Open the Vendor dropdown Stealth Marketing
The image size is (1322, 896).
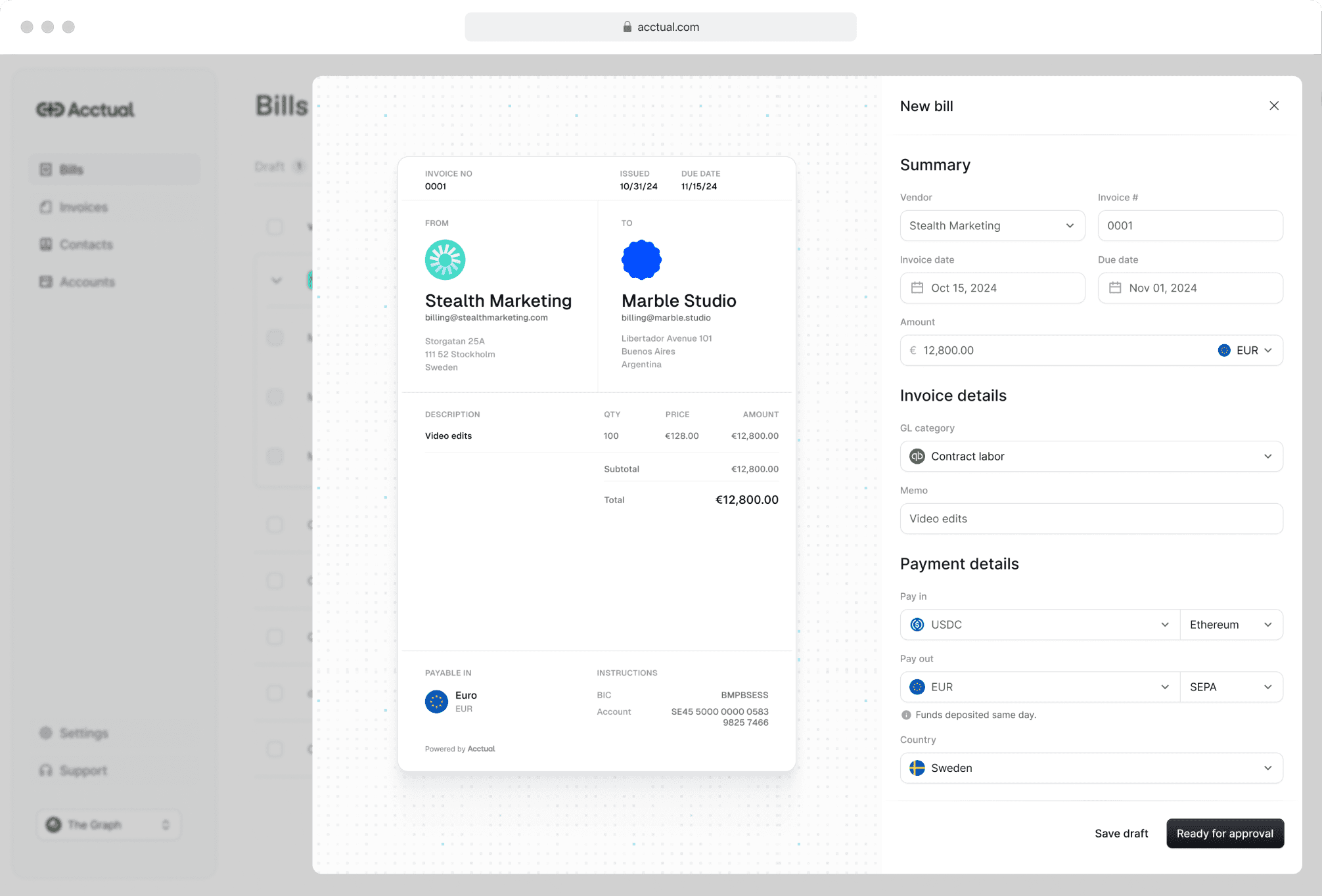991,225
